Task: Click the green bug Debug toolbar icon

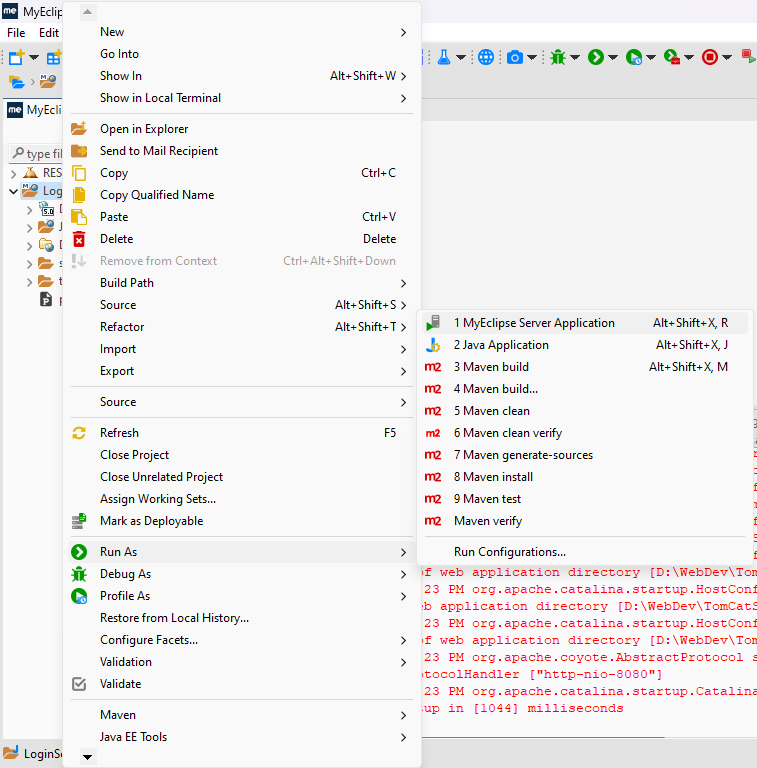Action: [558, 57]
